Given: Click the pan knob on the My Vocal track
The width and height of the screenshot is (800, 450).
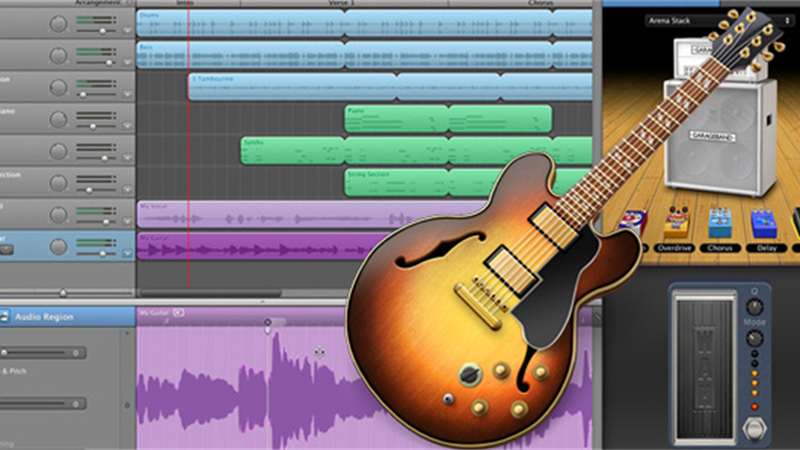Looking at the screenshot, I should [58, 215].
